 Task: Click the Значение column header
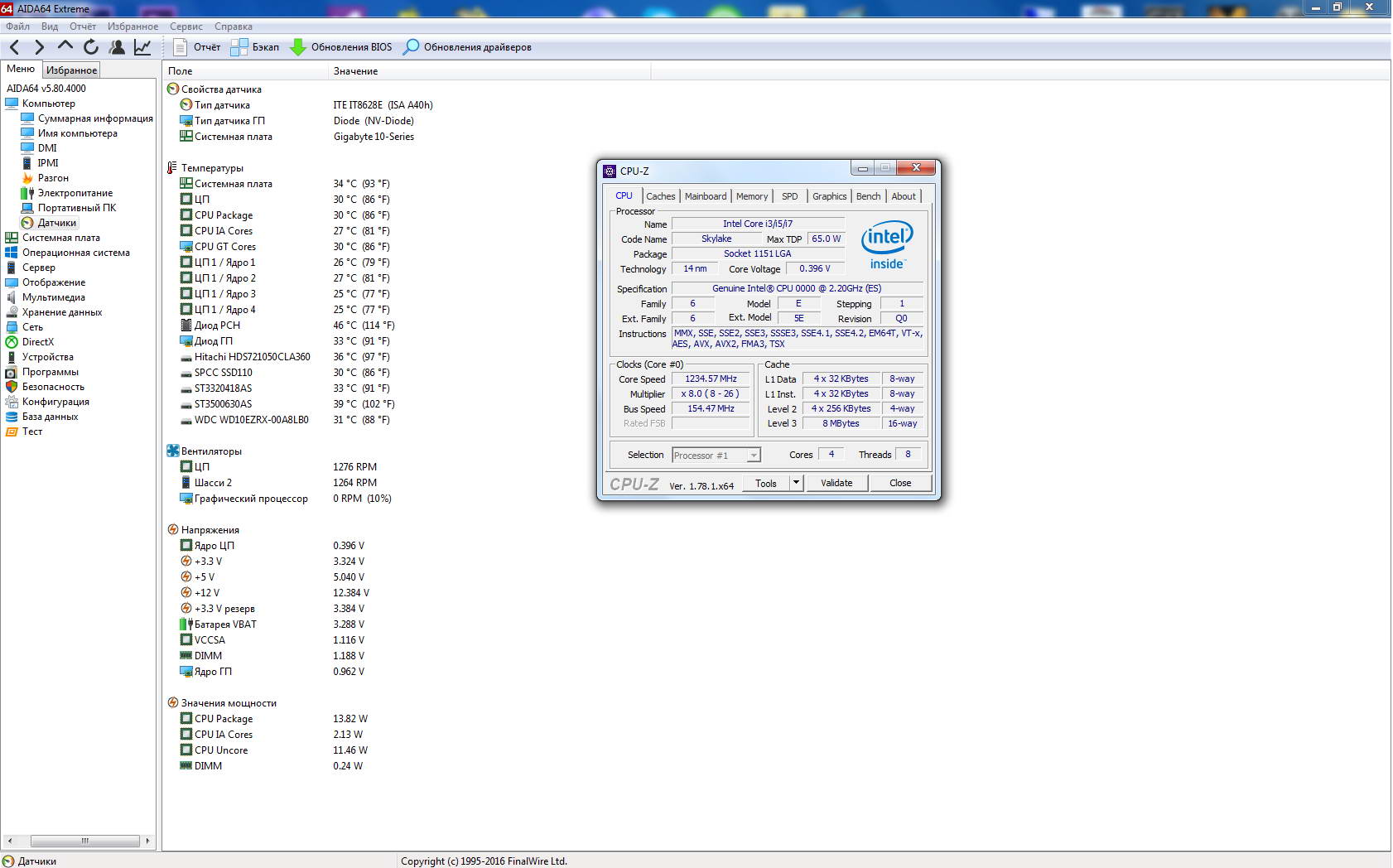pos(489,71)
